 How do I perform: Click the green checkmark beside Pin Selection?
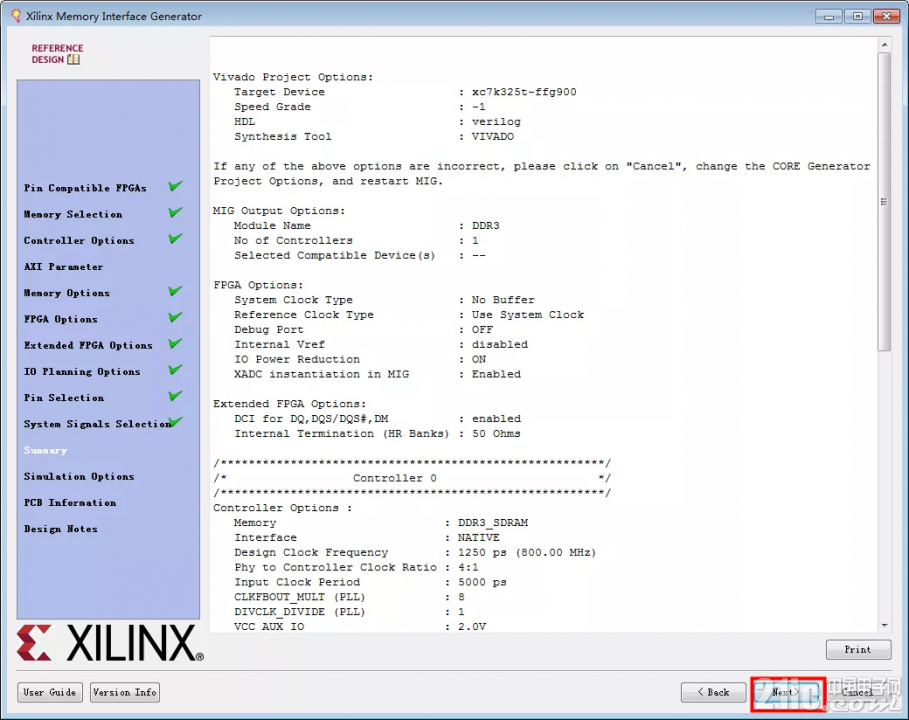[x=175, y=396]
